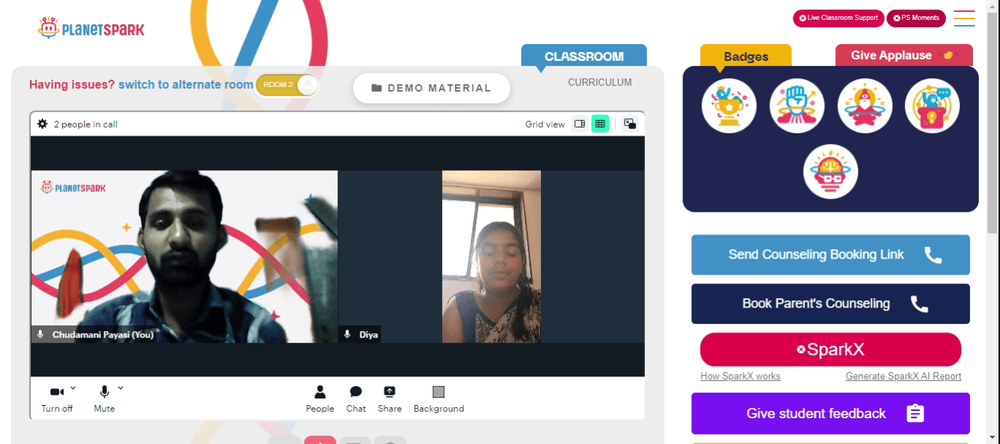Click mic icon beside Chudamani Payasi
1000x444 pixels.
point(41,334)
